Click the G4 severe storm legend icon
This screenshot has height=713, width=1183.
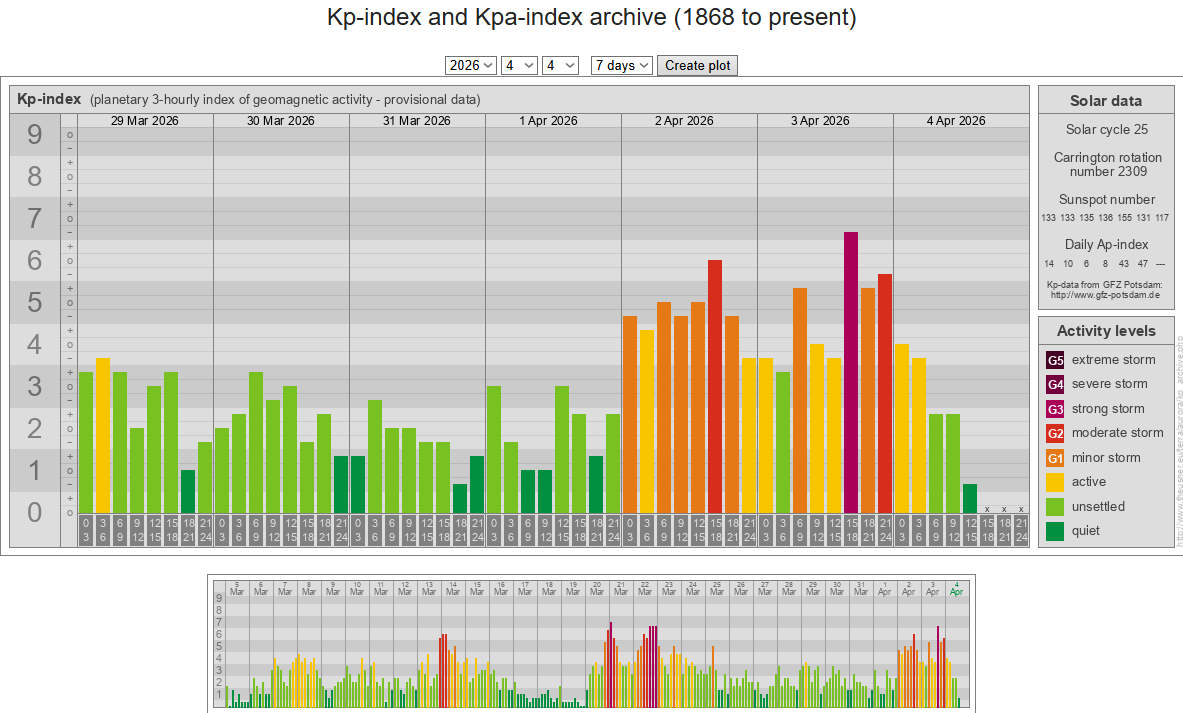click(1055, 384)
